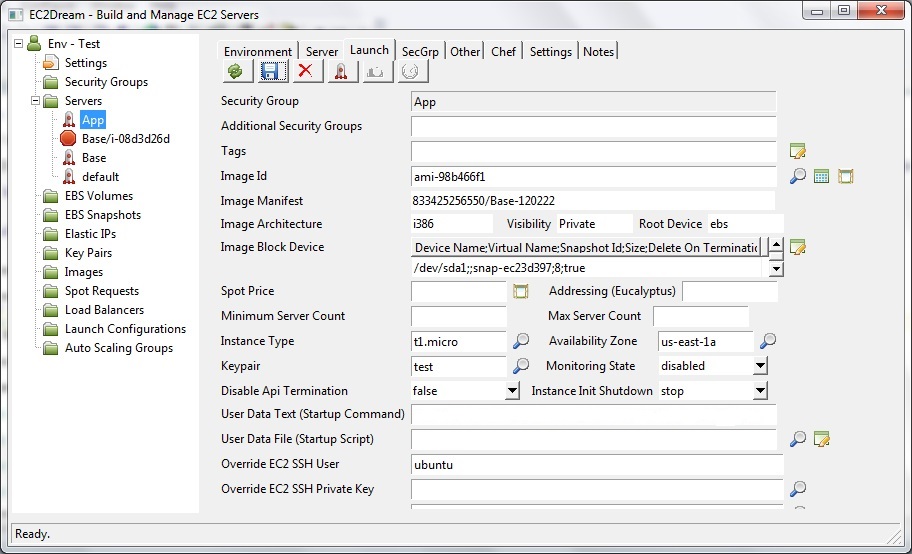Image resolution: width=912 pixels, height=554 pixels.
Task: Select the default server tree item
Action: point(101,176)
